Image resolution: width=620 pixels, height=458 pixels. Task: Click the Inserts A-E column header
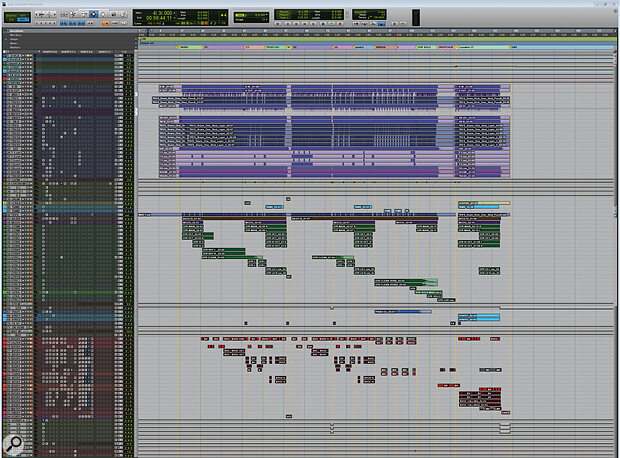tap(50, 52)
